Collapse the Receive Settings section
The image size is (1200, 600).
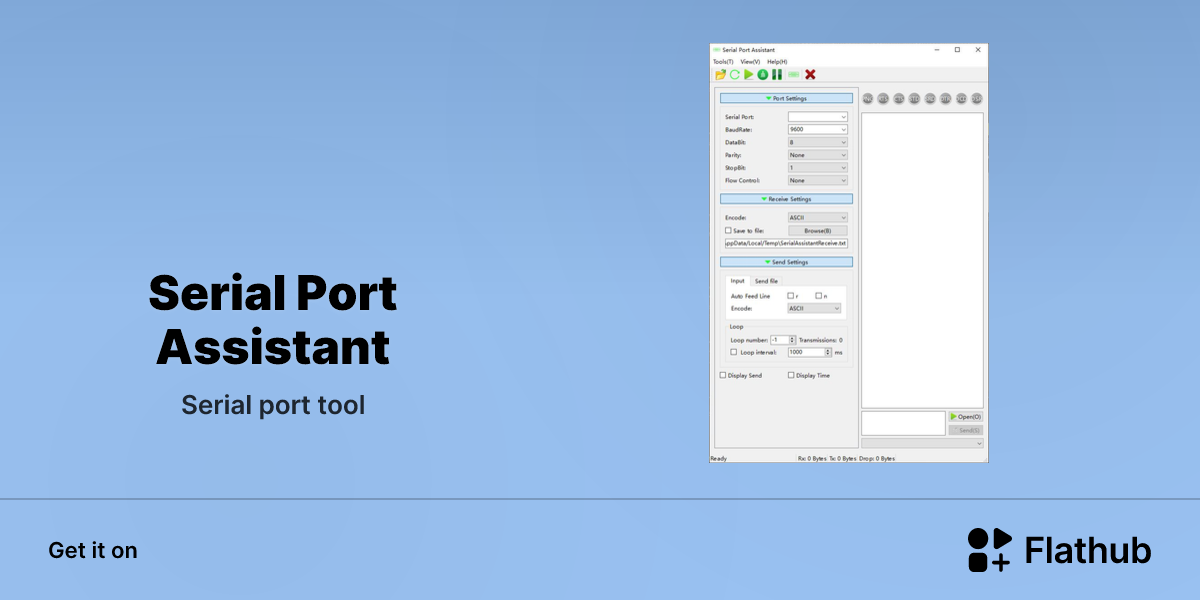click(787, 199)
